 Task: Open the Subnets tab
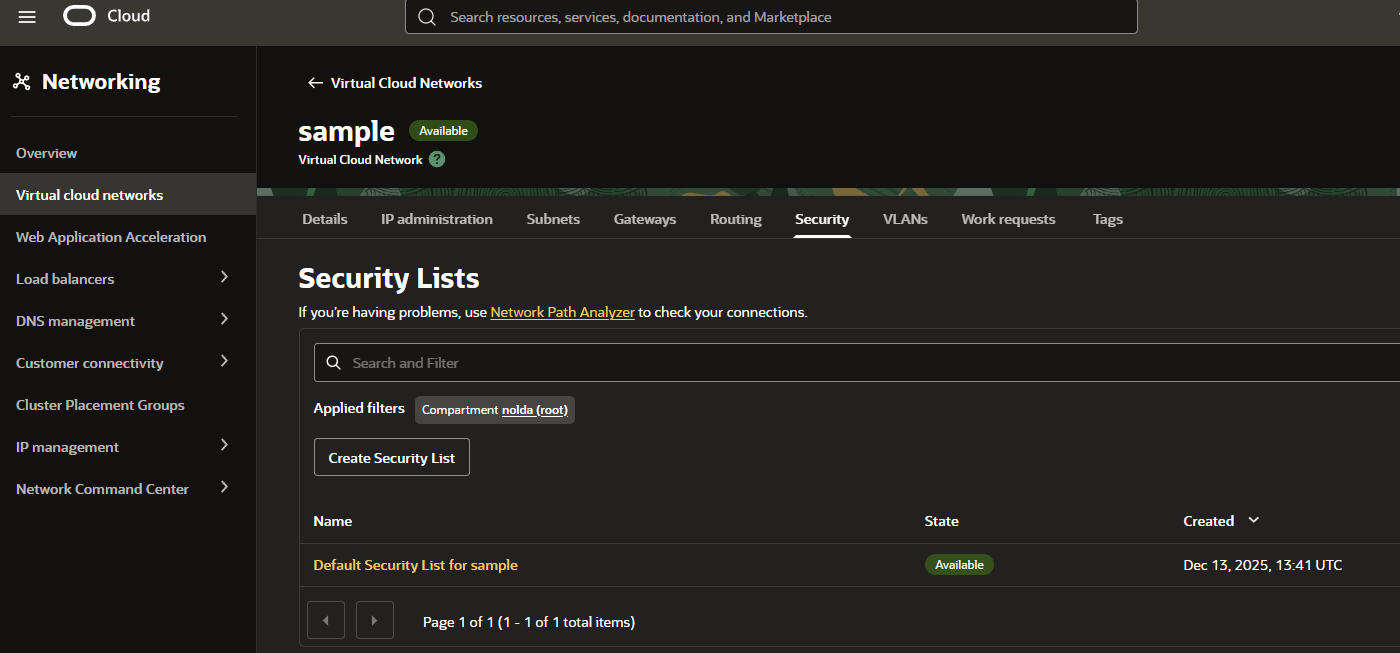click(553, 219)
